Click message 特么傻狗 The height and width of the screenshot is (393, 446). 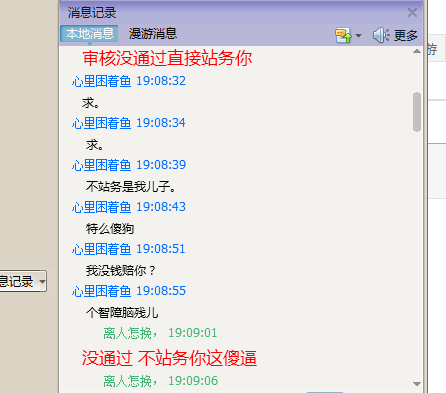(x=110, y=229)
